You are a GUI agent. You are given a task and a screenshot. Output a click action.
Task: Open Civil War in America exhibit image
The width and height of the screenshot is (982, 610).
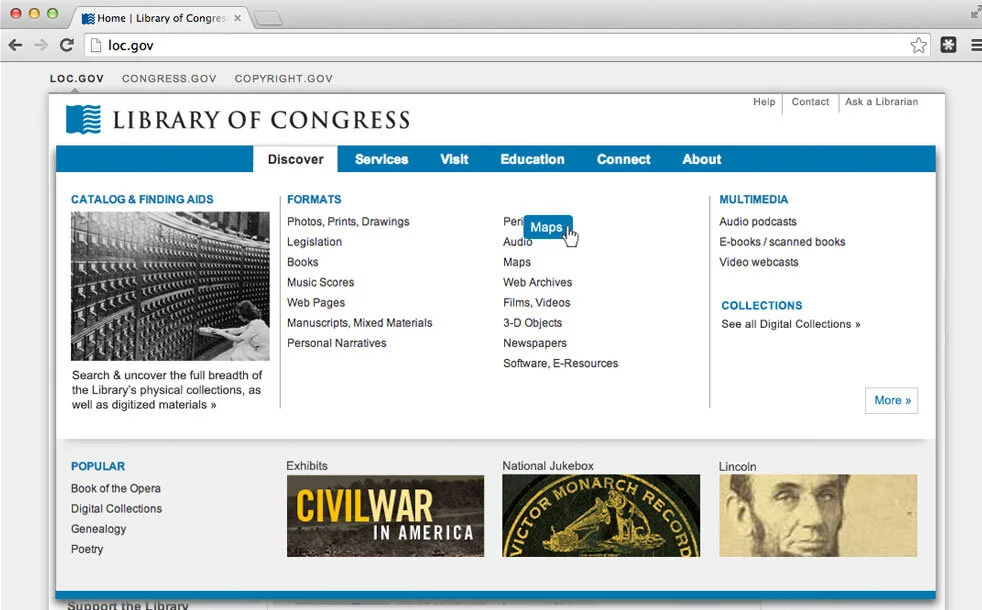click(385, 516)
